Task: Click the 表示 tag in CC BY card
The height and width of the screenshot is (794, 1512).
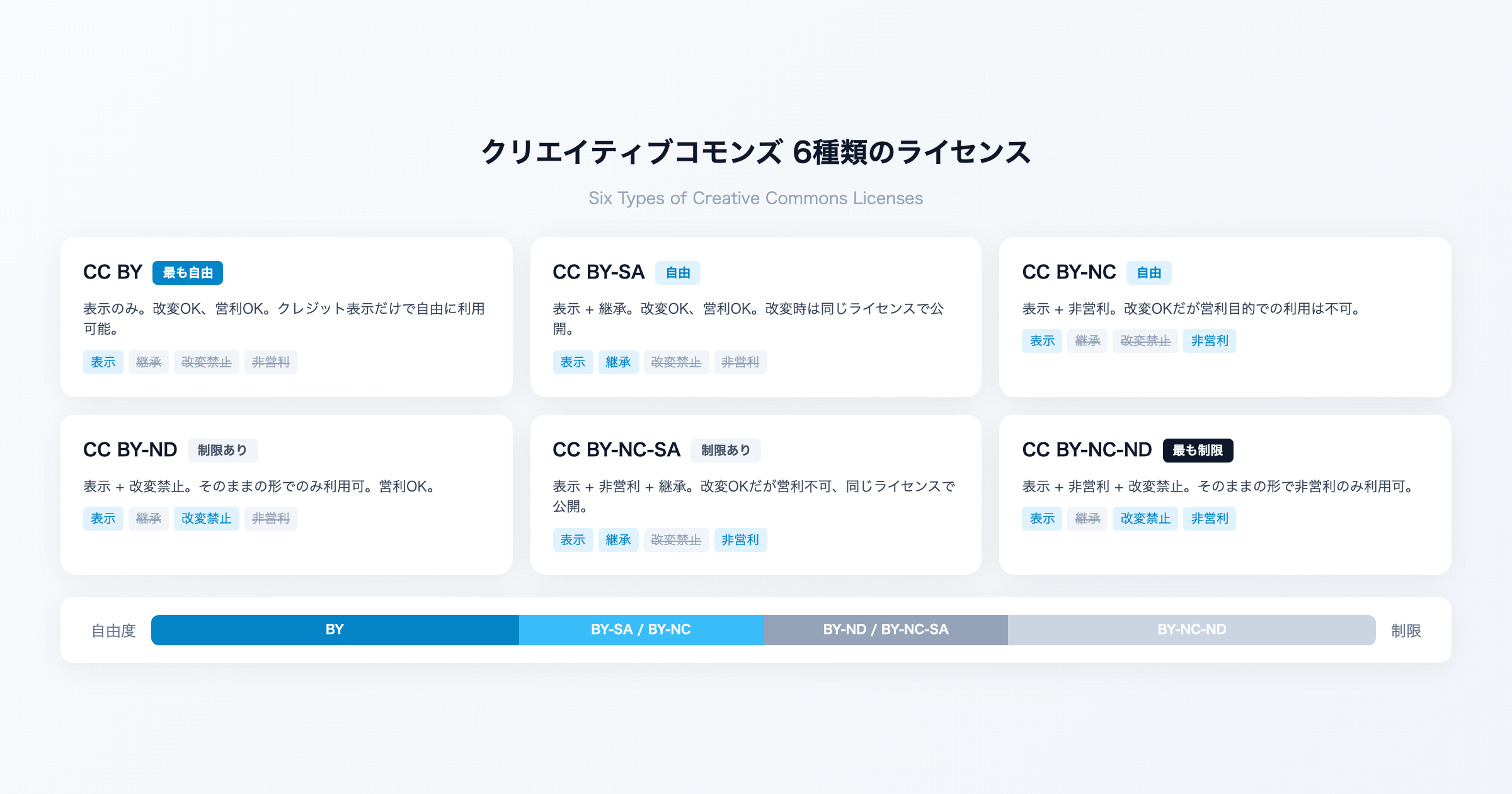Action: (103, 362)
